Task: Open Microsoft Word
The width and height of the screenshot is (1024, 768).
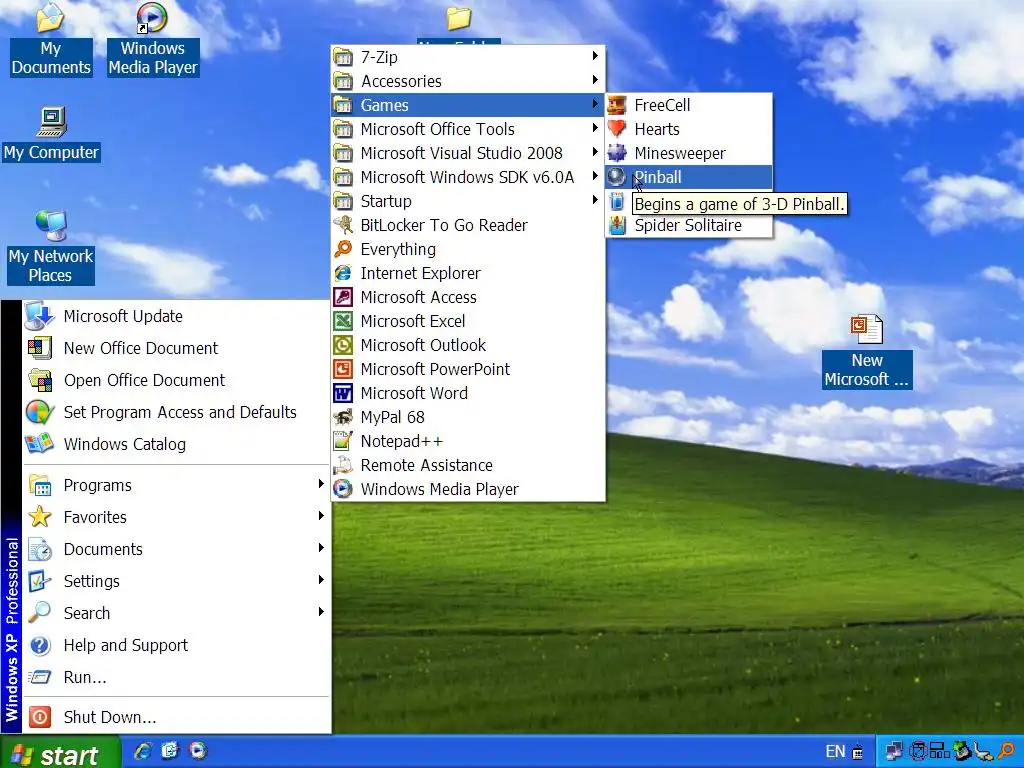Action: pos(468,393)
